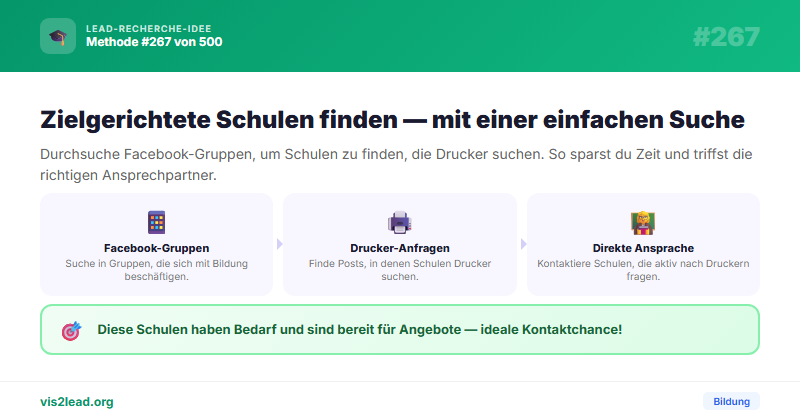This screenshot has width=800, height=420.
Task: Select the 'Drucker-Anfragen' card title
Action: [400, 248]
